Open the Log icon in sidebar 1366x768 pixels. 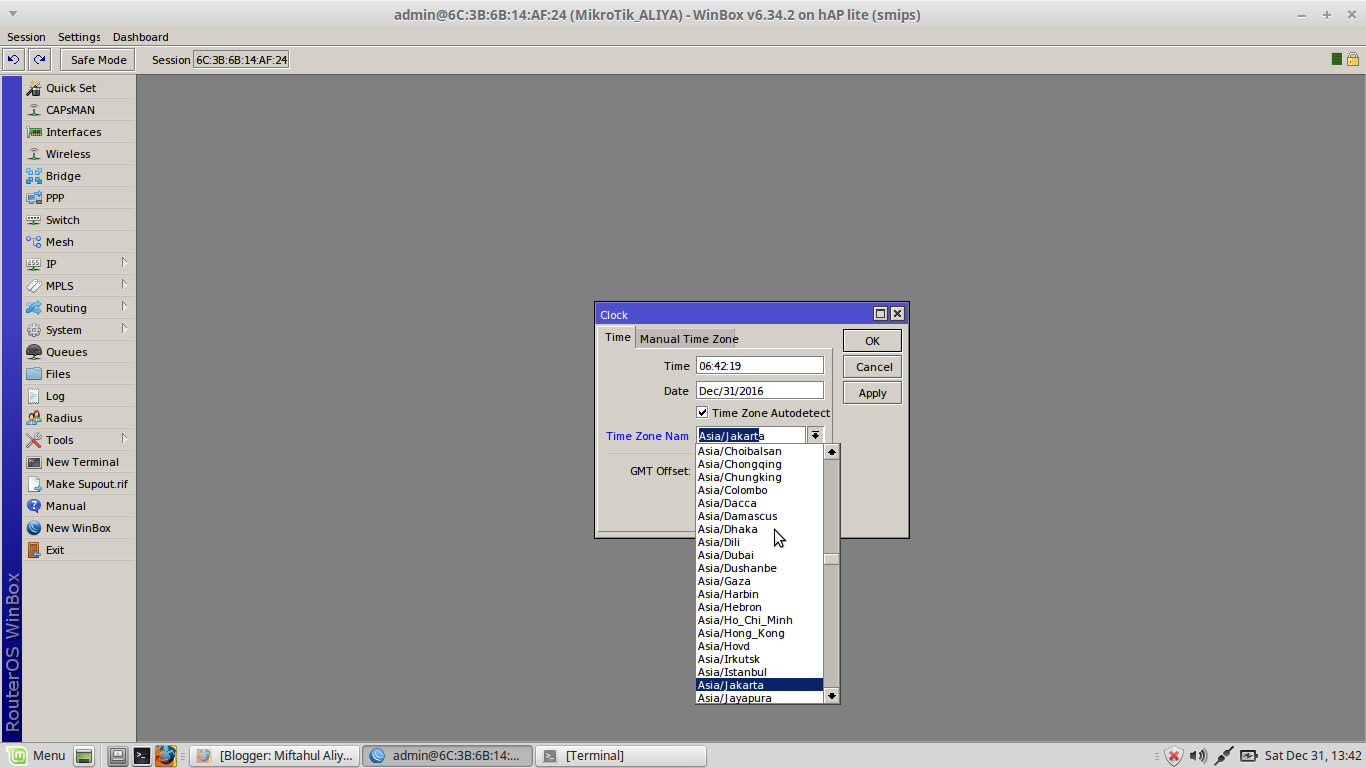click(x=34, y=396)
